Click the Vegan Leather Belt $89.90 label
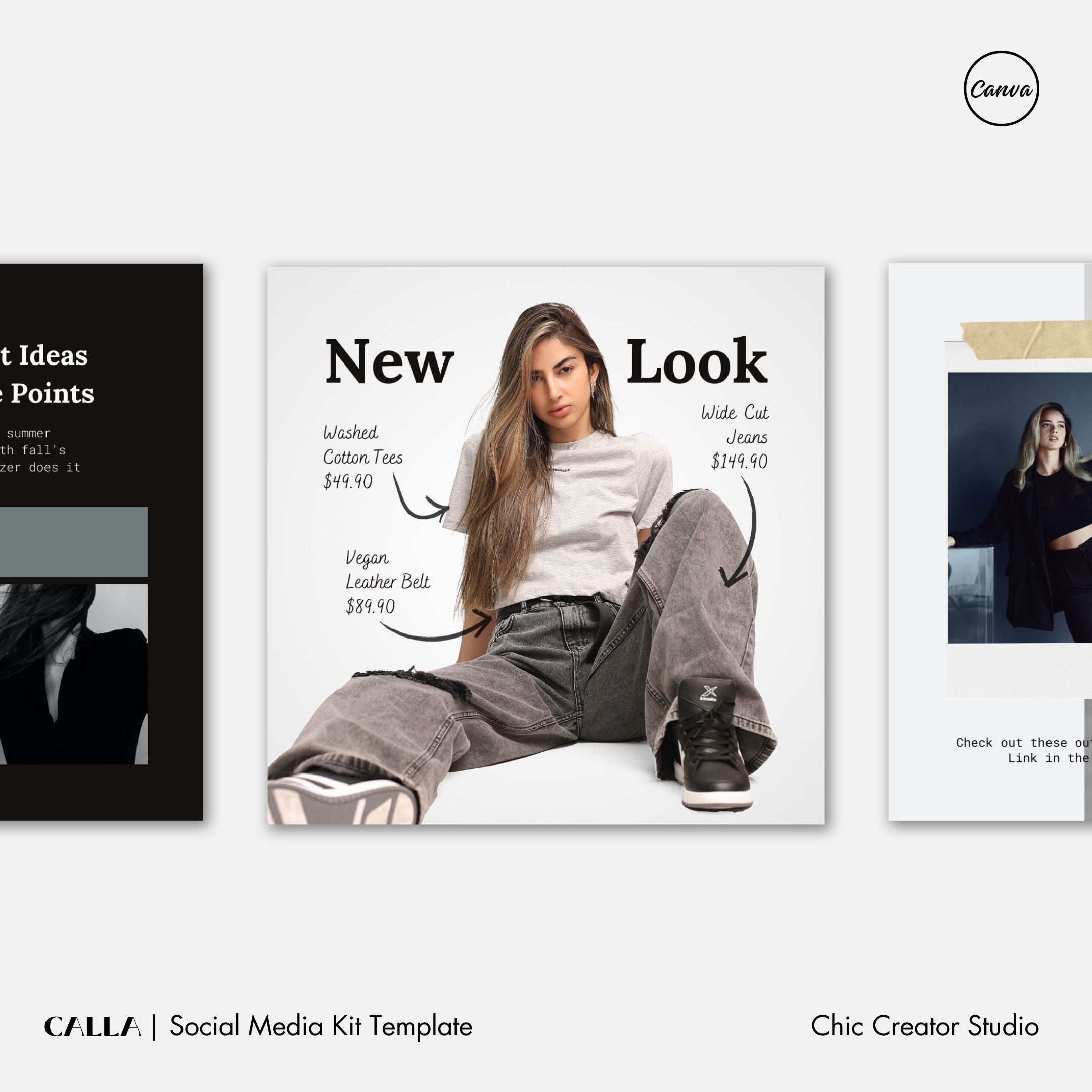Screen dimensions: 1092x1092 pyautogui.click(x=388, y=581)
